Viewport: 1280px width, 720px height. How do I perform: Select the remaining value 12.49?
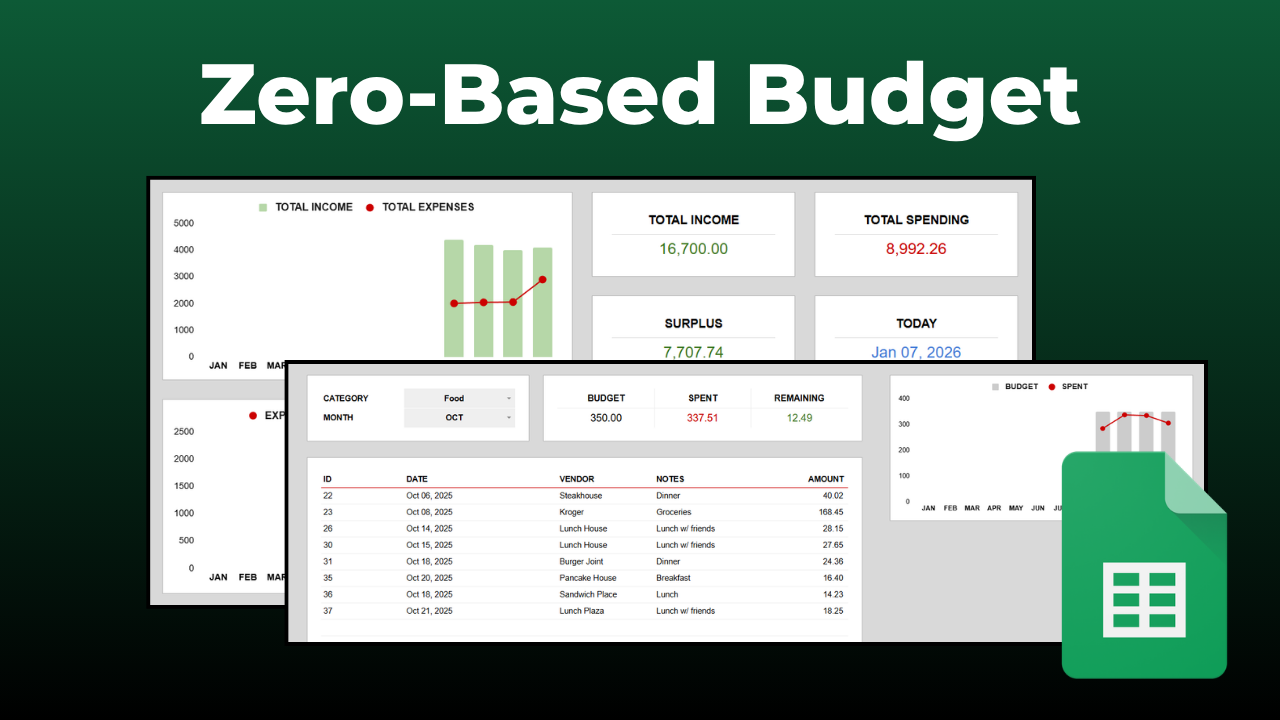[799, 418]
